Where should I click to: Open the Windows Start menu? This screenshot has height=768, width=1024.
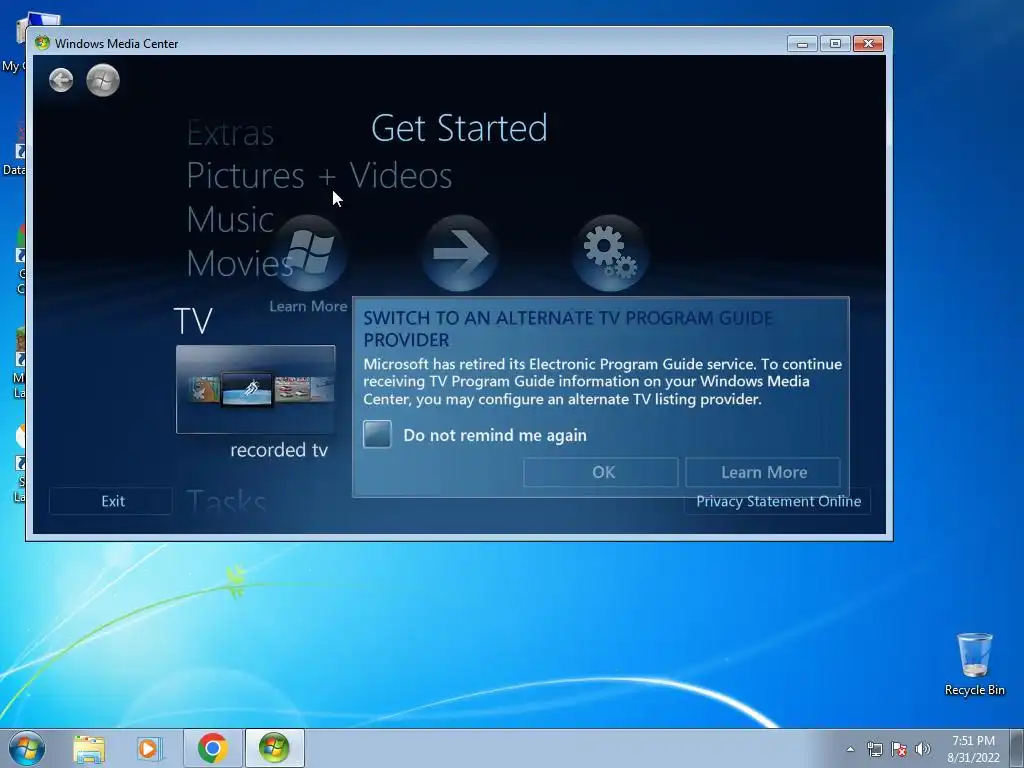(x=27, y=748)
